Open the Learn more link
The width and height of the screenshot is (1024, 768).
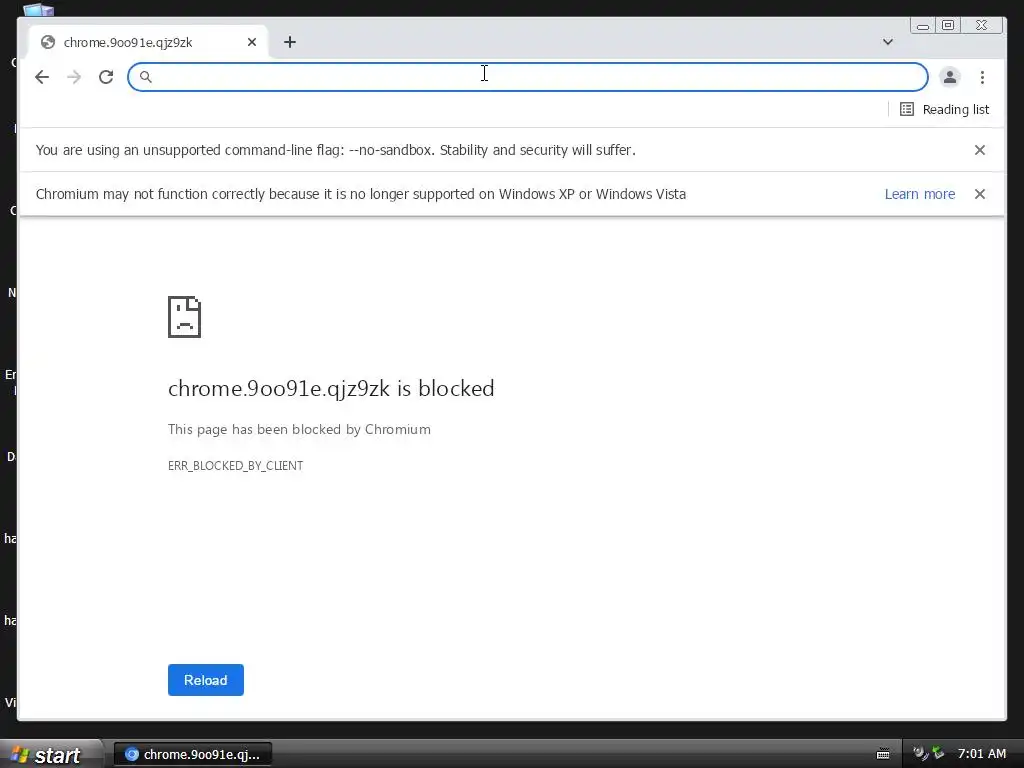(x=920, y=194)
